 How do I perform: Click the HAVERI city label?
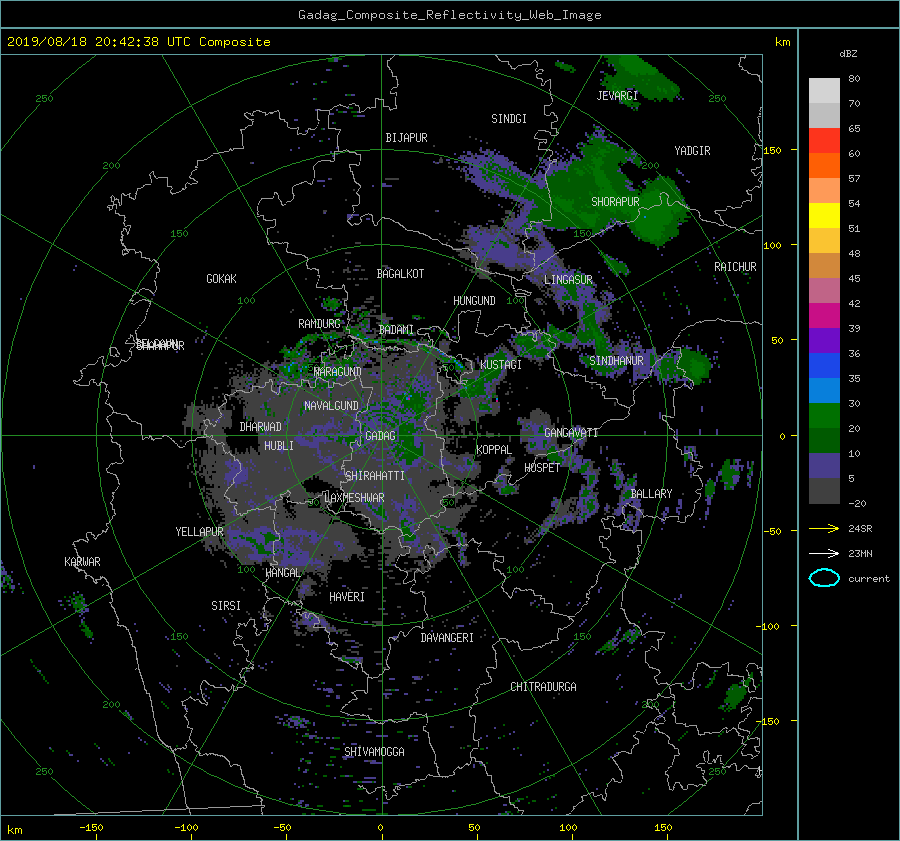(347, 597)
